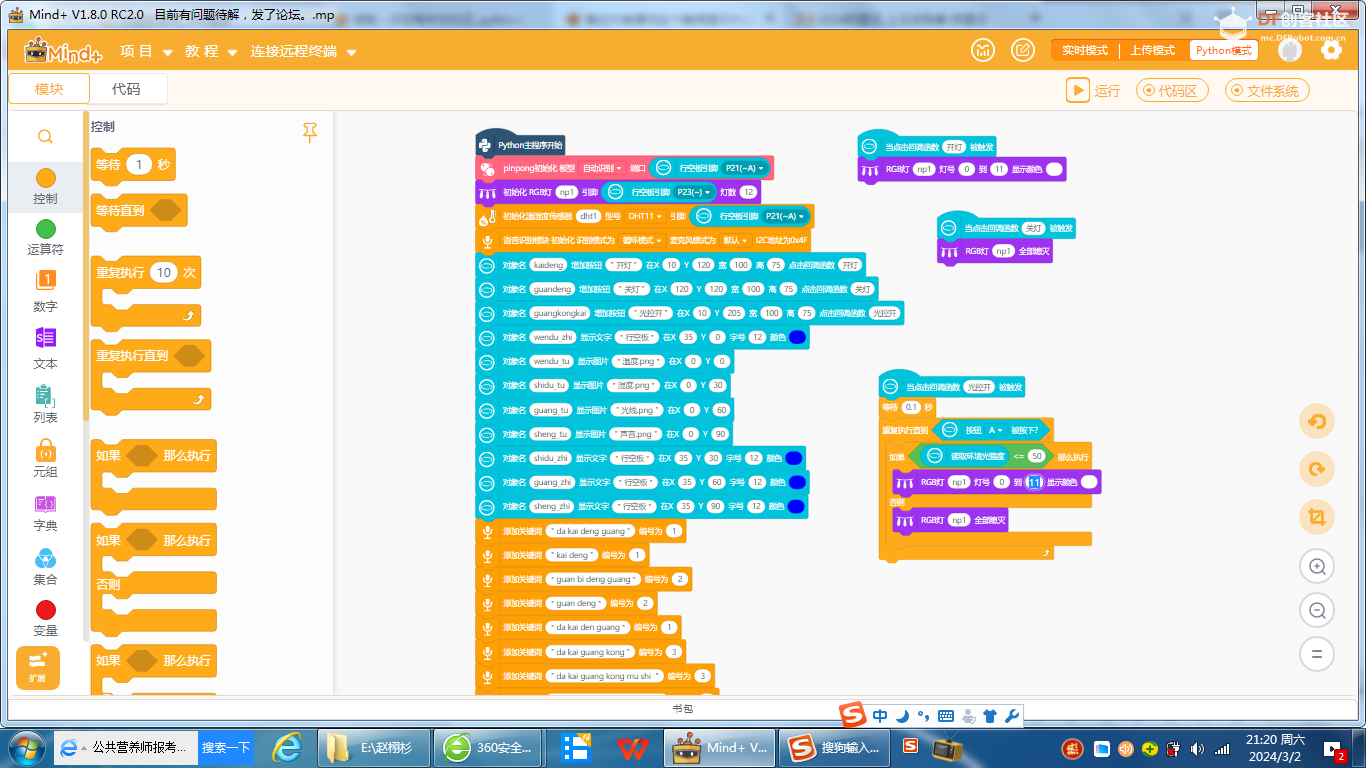Click the undo arrow on canvas
This screenshot has width=1366, height=768.
tap(1317, 421)
